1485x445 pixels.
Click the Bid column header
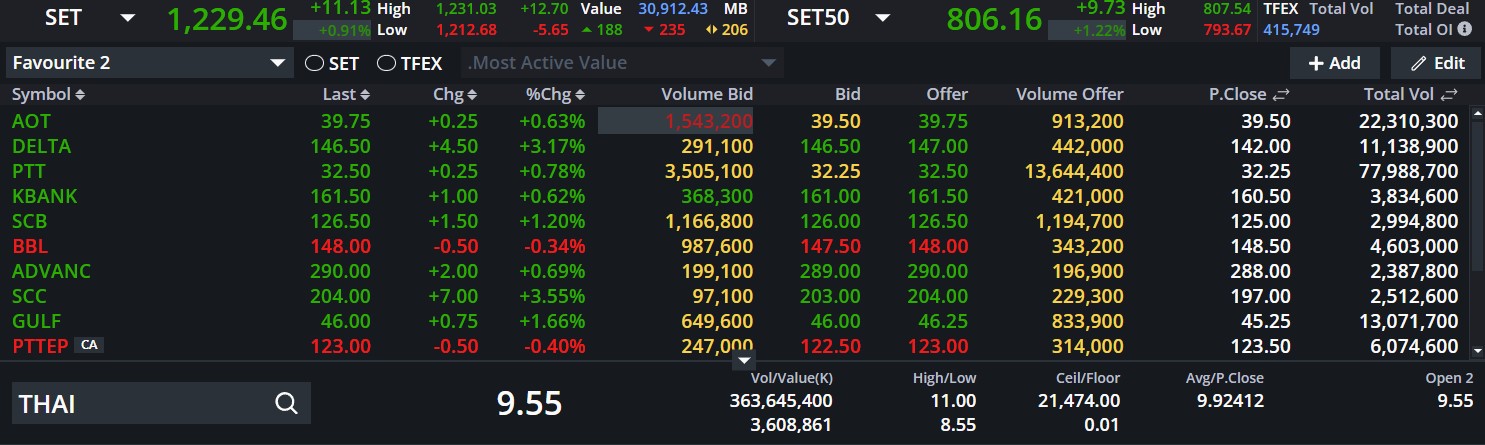tap(848, 94)
